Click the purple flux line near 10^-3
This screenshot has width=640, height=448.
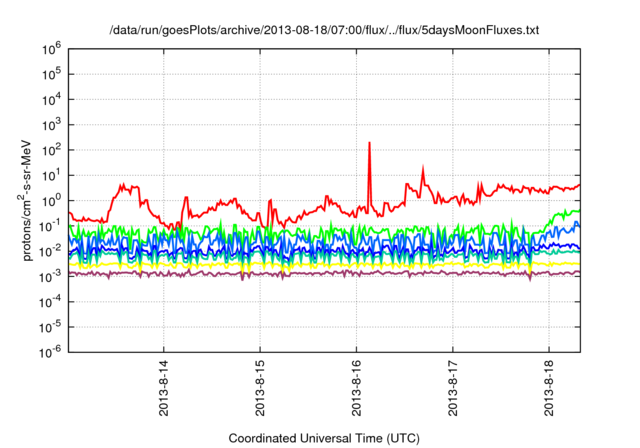point(324,273)
